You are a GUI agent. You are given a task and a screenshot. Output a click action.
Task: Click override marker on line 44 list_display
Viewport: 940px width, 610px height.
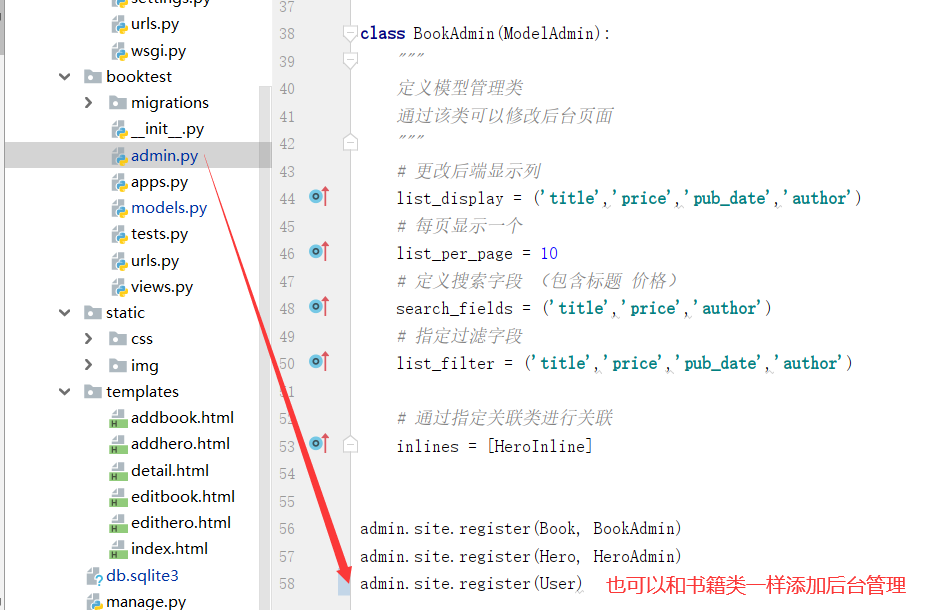pos(319,197)
